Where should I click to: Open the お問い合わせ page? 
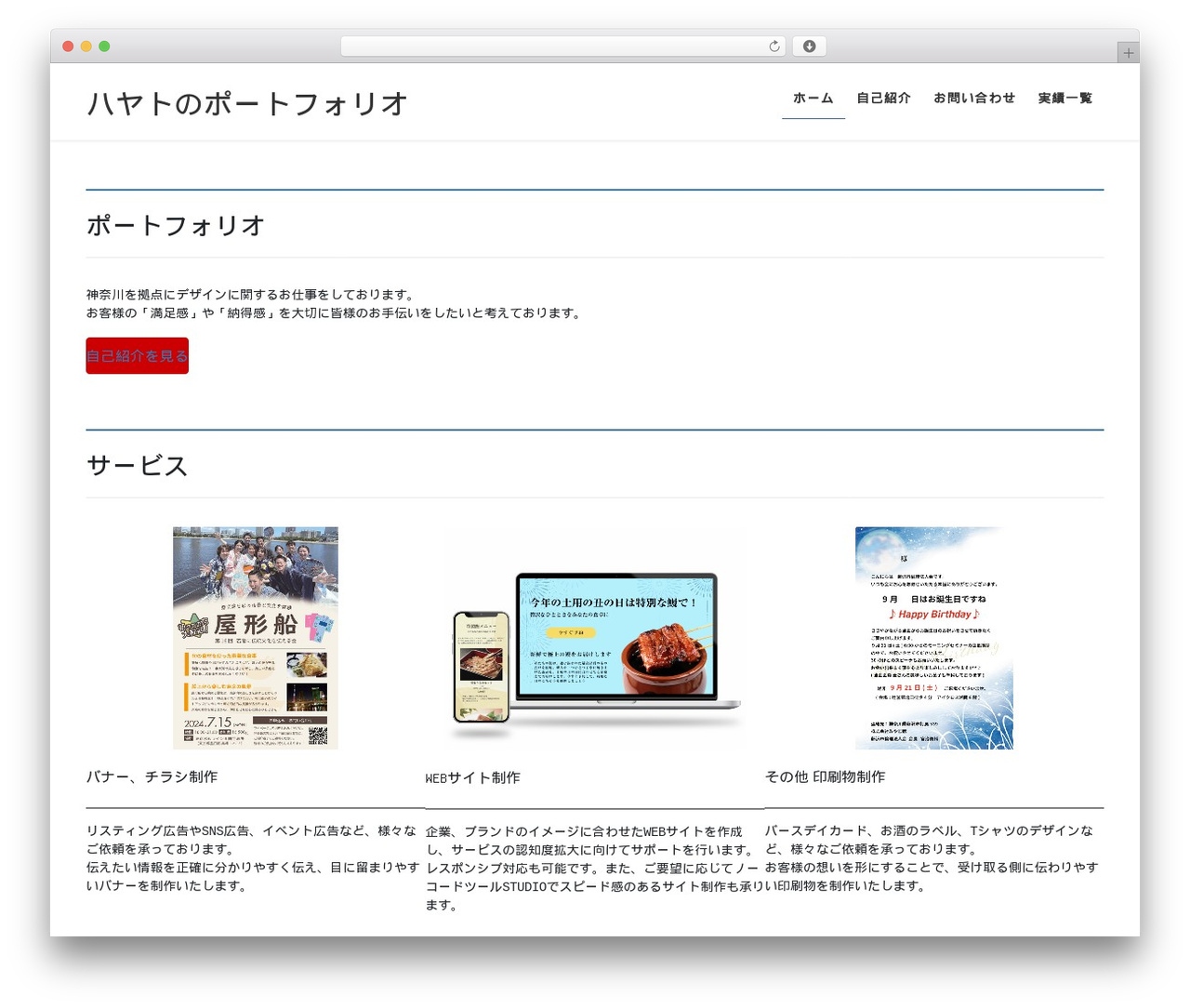974,99
